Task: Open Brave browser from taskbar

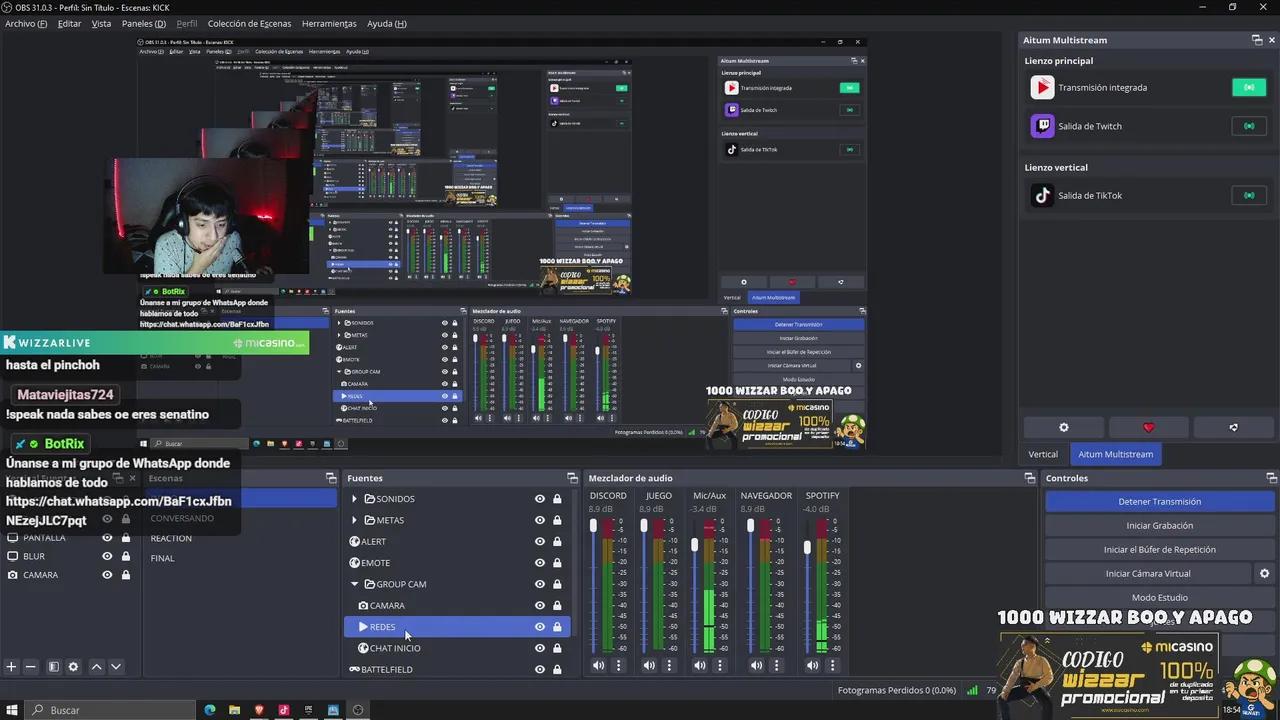Action: coord(259,710)
